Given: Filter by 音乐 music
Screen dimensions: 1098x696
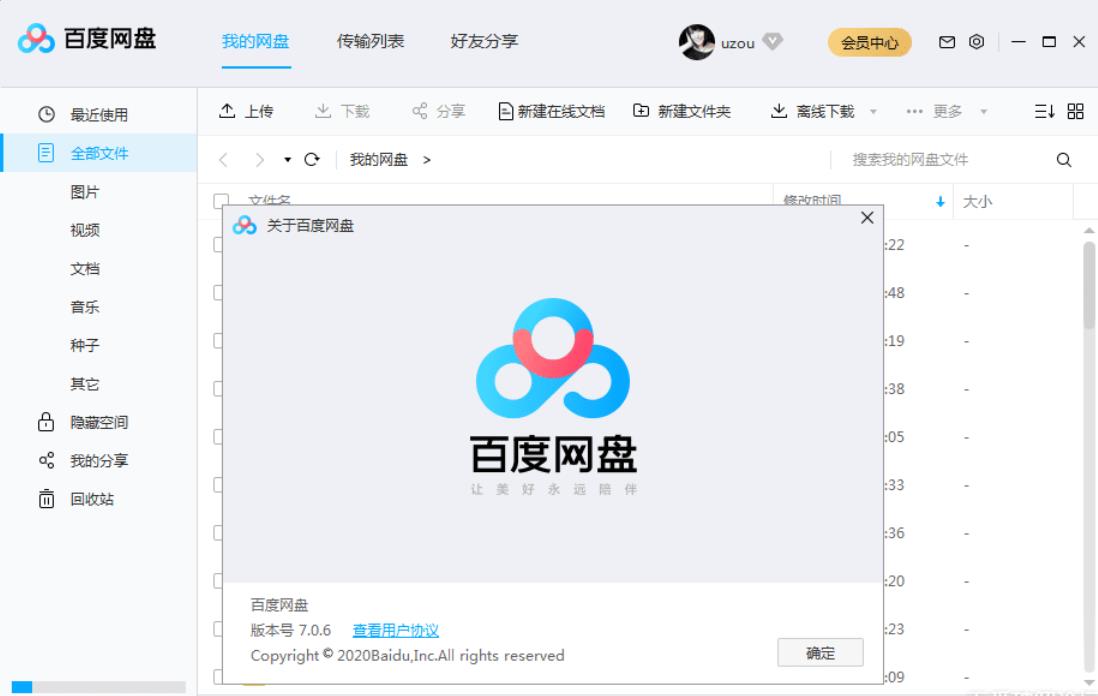Looking at the screenshot, I should coord(85,307).
